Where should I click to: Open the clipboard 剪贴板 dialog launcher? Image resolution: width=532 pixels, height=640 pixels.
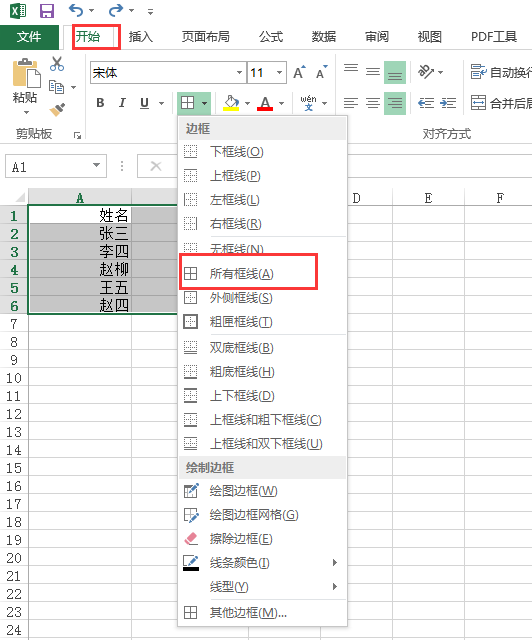point(77,135)
